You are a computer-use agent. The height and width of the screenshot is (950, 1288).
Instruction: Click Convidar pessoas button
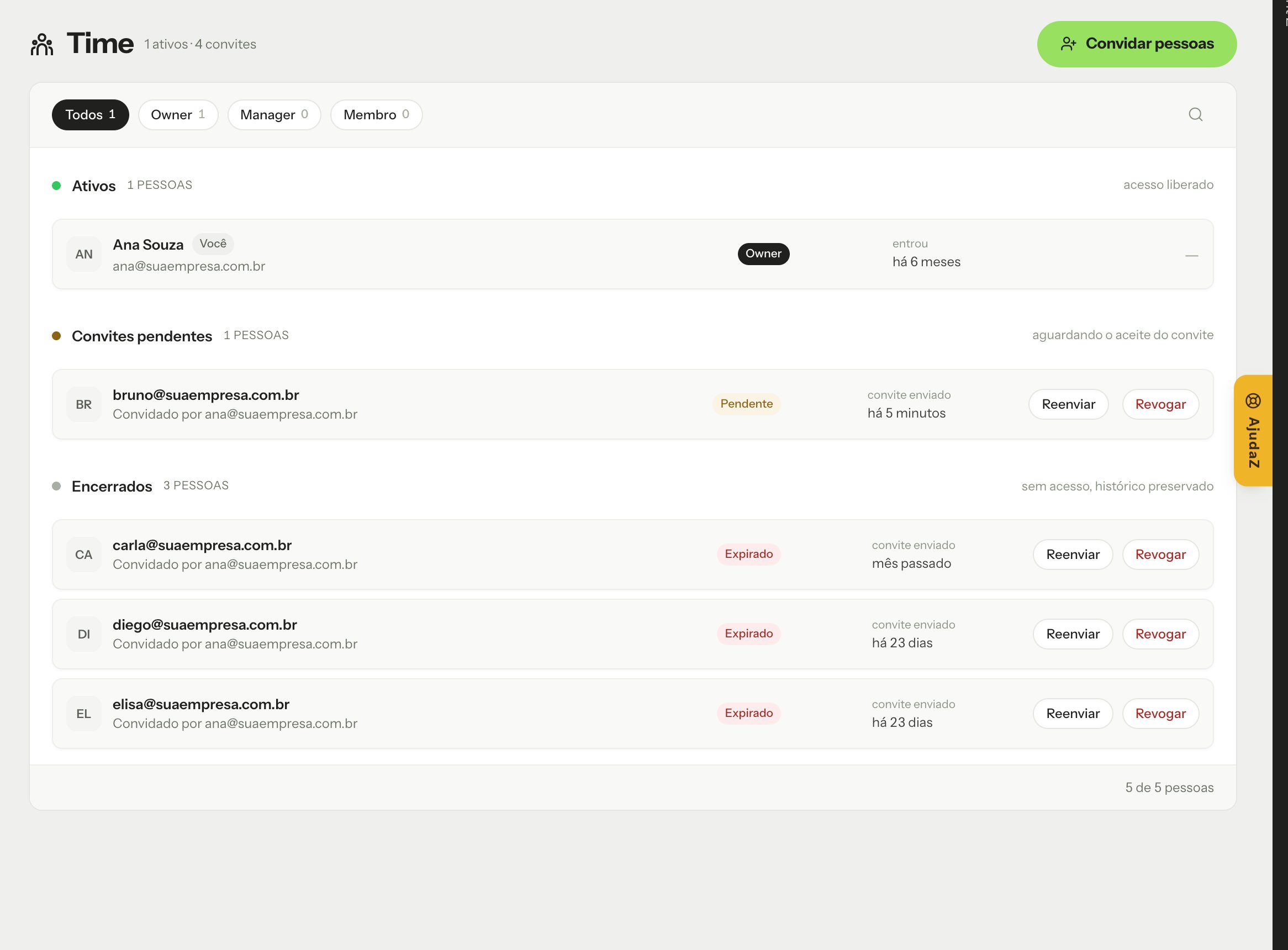point(1137,44)
